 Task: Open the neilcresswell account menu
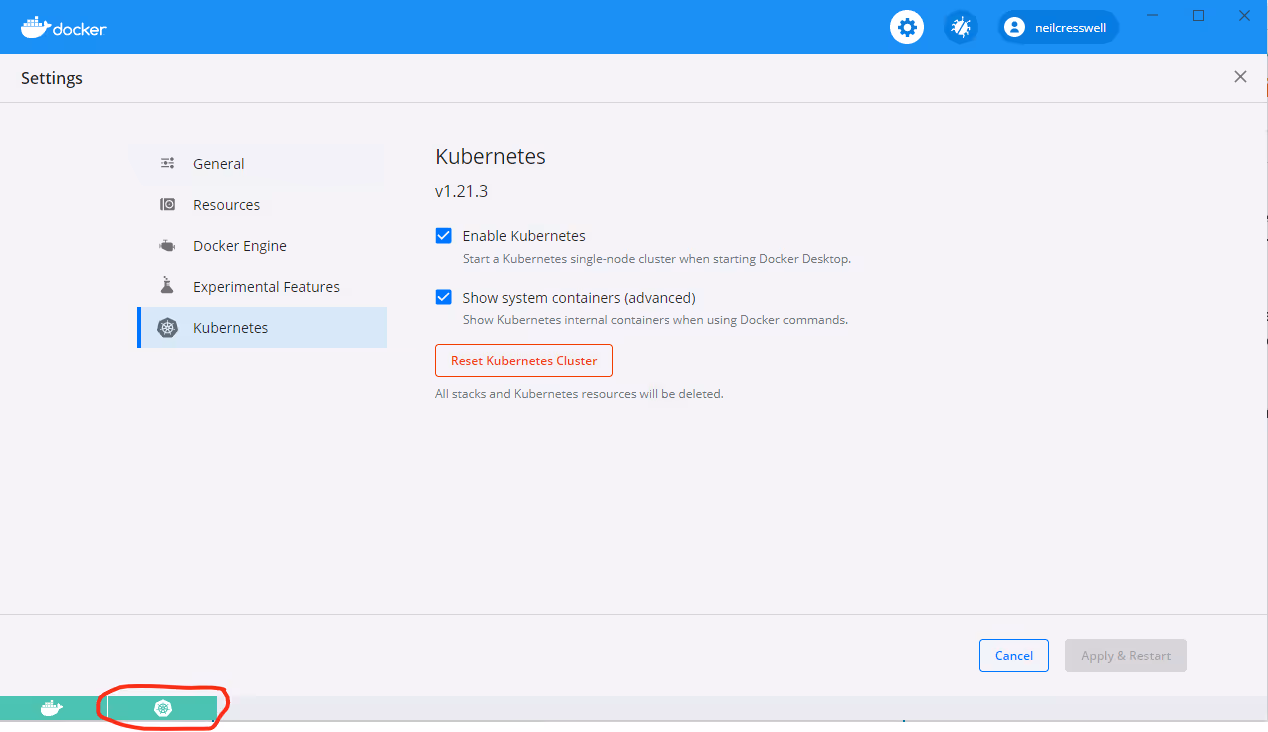tap(1059, 27)
